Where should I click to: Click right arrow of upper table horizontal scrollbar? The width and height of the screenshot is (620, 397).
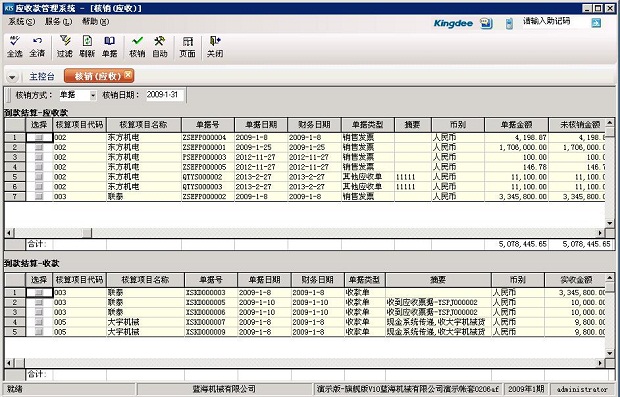tap(601, 233)
